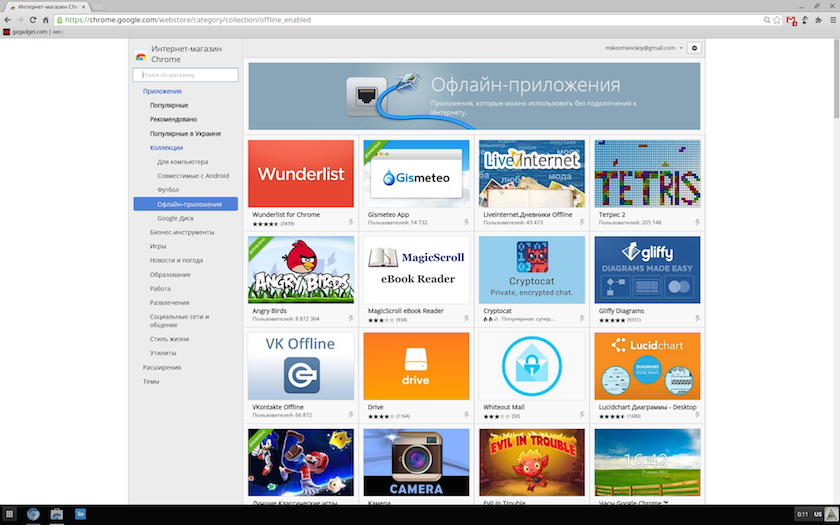Open the Web Store settings gear
This screenshot has width=840, height=525.
tap(694, 48)
